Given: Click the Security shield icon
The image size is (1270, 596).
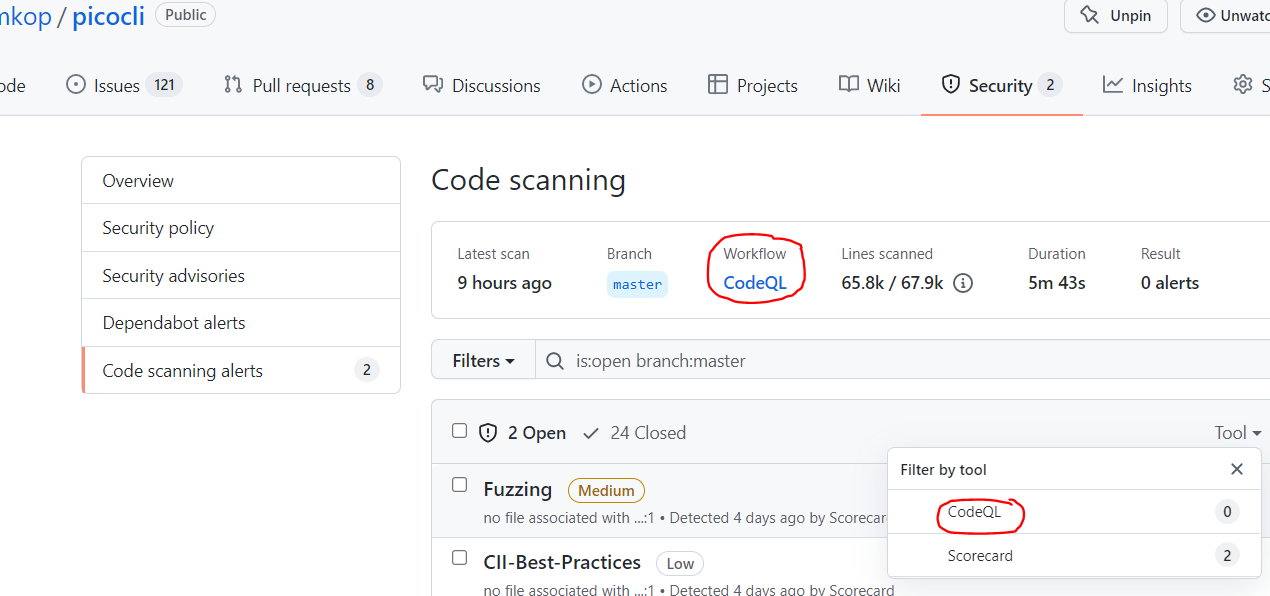Looking at the screenshot, I should tap(950, 85).
